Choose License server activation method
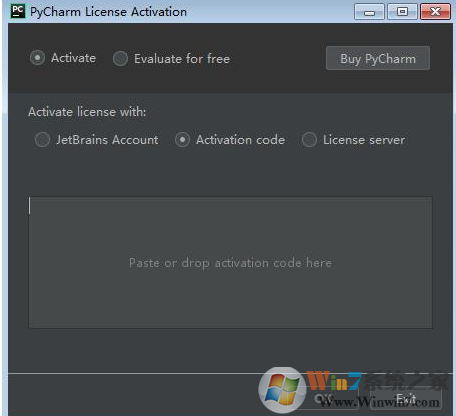The image size is (456, 416). (309, 140)
